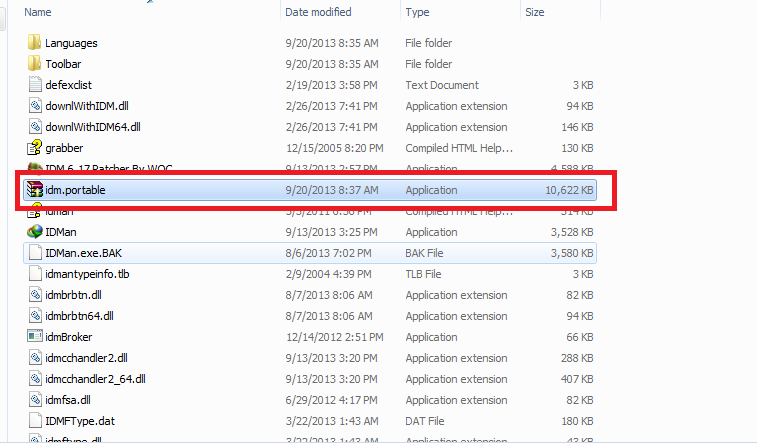Click the idmantypeinfo.tlb file icon
757x443 pixels.
tap(35, 274)
